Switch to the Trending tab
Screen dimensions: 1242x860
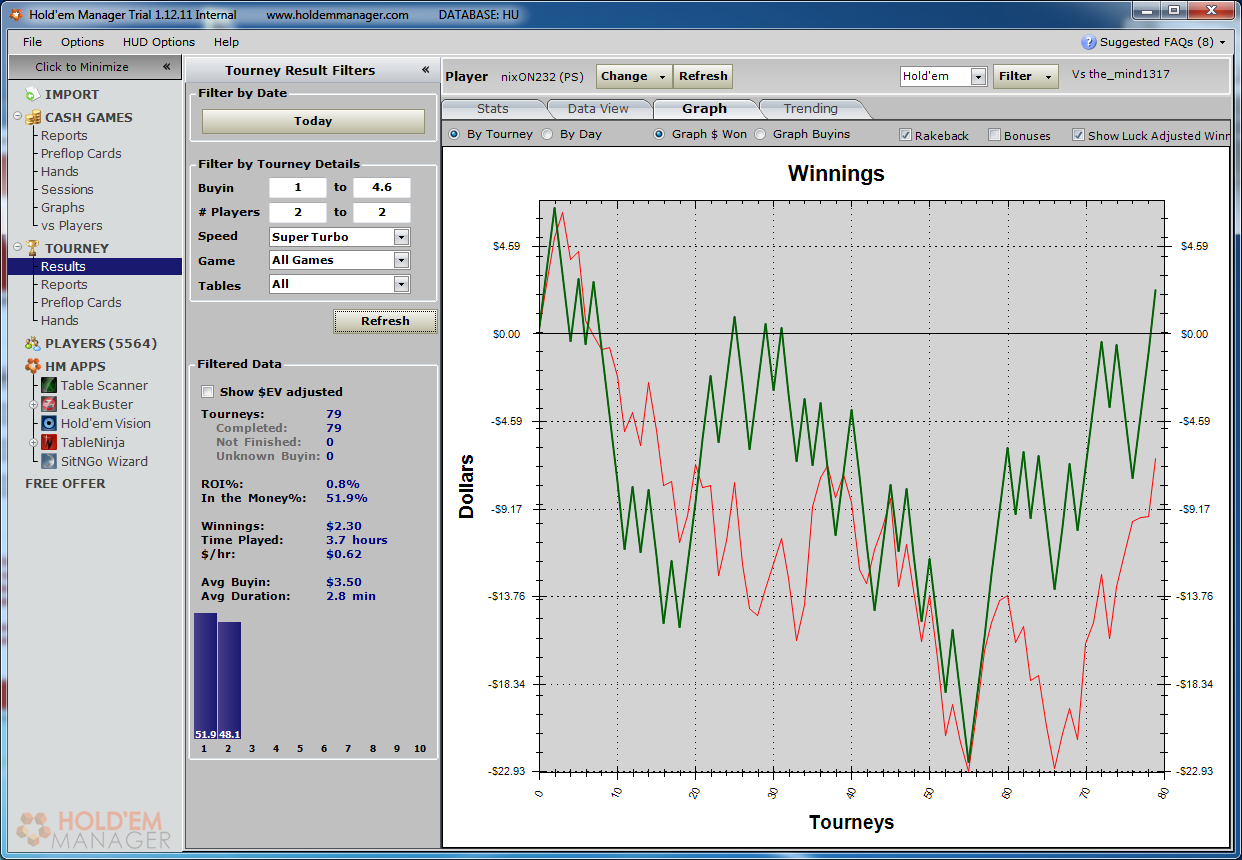[810, 108]
